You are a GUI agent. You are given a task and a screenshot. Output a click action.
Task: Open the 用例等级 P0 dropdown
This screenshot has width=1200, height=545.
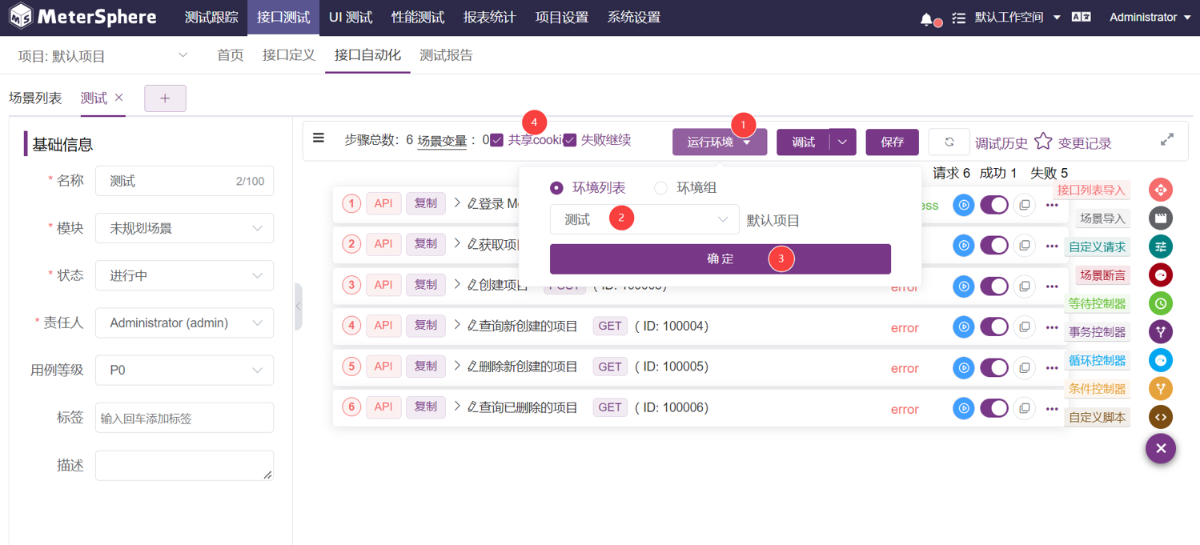184,370
